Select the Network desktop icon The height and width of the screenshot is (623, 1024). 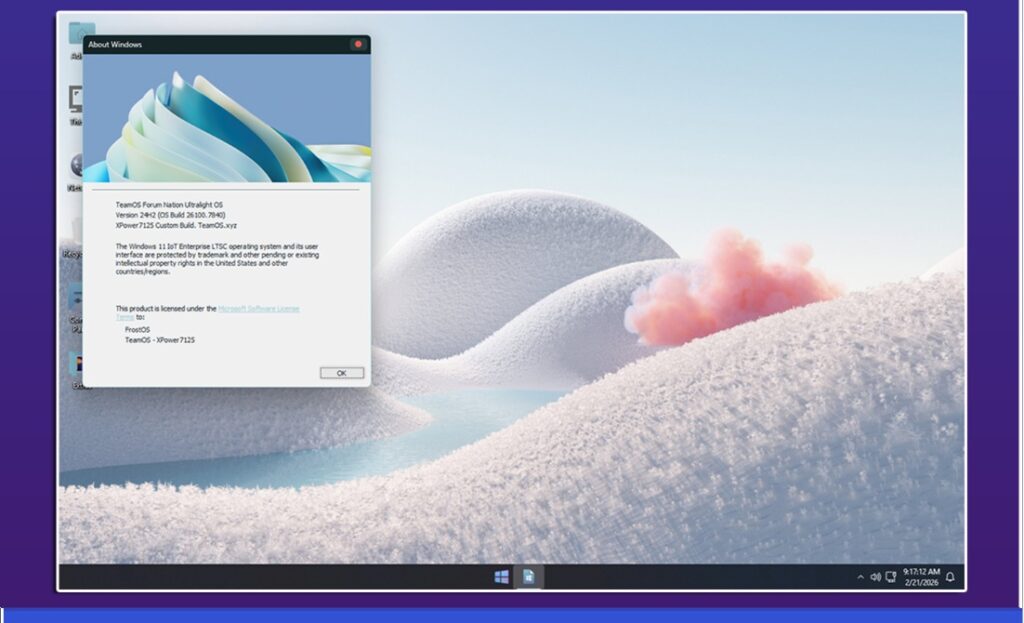[76, 165]
